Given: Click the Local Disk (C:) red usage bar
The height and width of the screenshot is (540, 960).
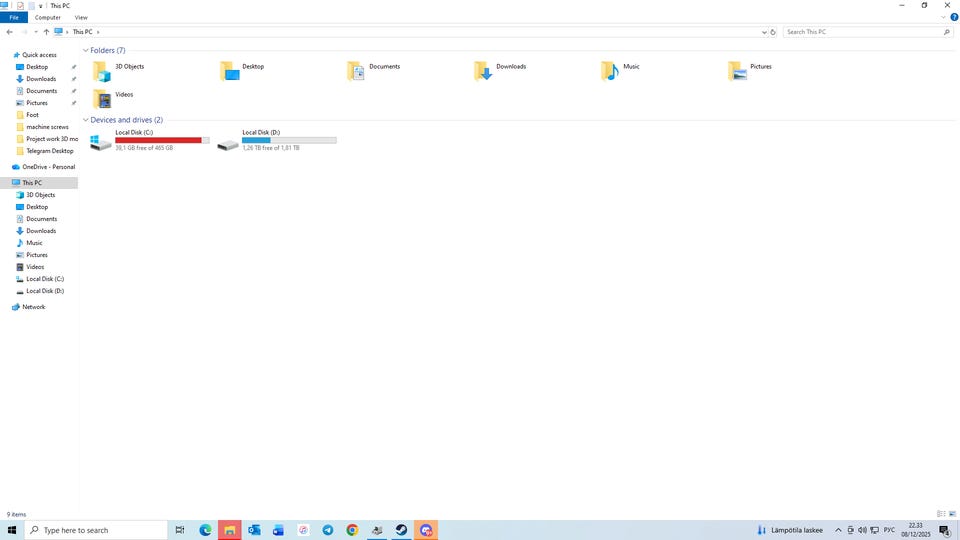Looking at the screenshot, I should 158,140.
